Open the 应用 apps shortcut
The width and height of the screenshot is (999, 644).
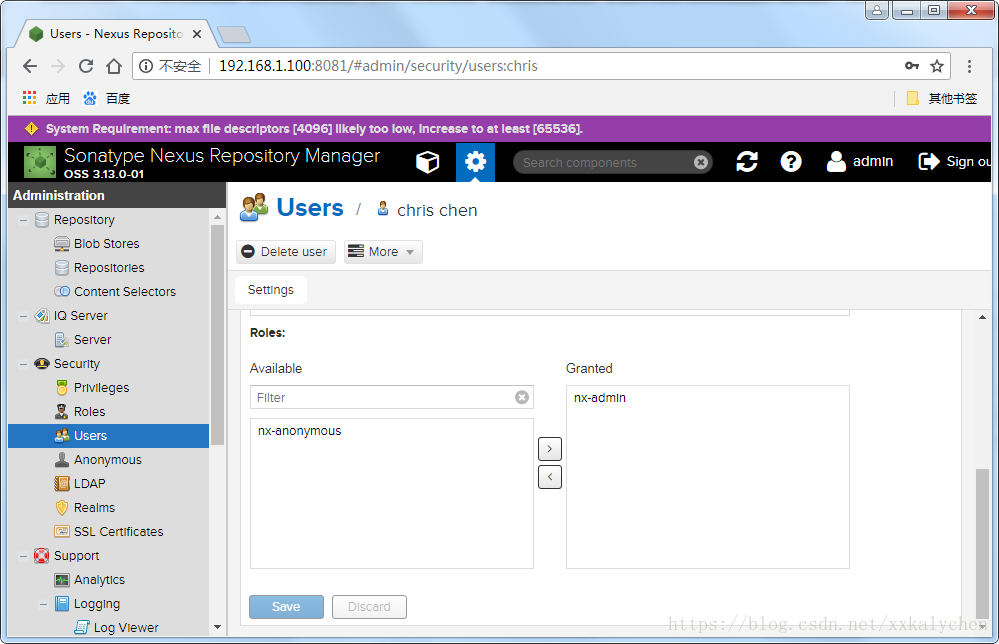coord(46,98)
